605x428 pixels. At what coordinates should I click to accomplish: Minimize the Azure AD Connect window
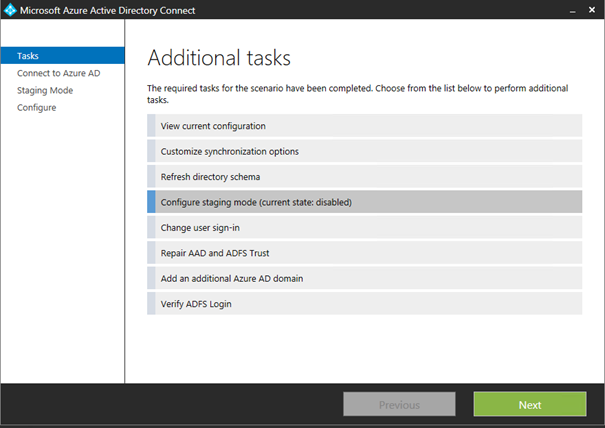pyautogui.click(x=573, y=10)
